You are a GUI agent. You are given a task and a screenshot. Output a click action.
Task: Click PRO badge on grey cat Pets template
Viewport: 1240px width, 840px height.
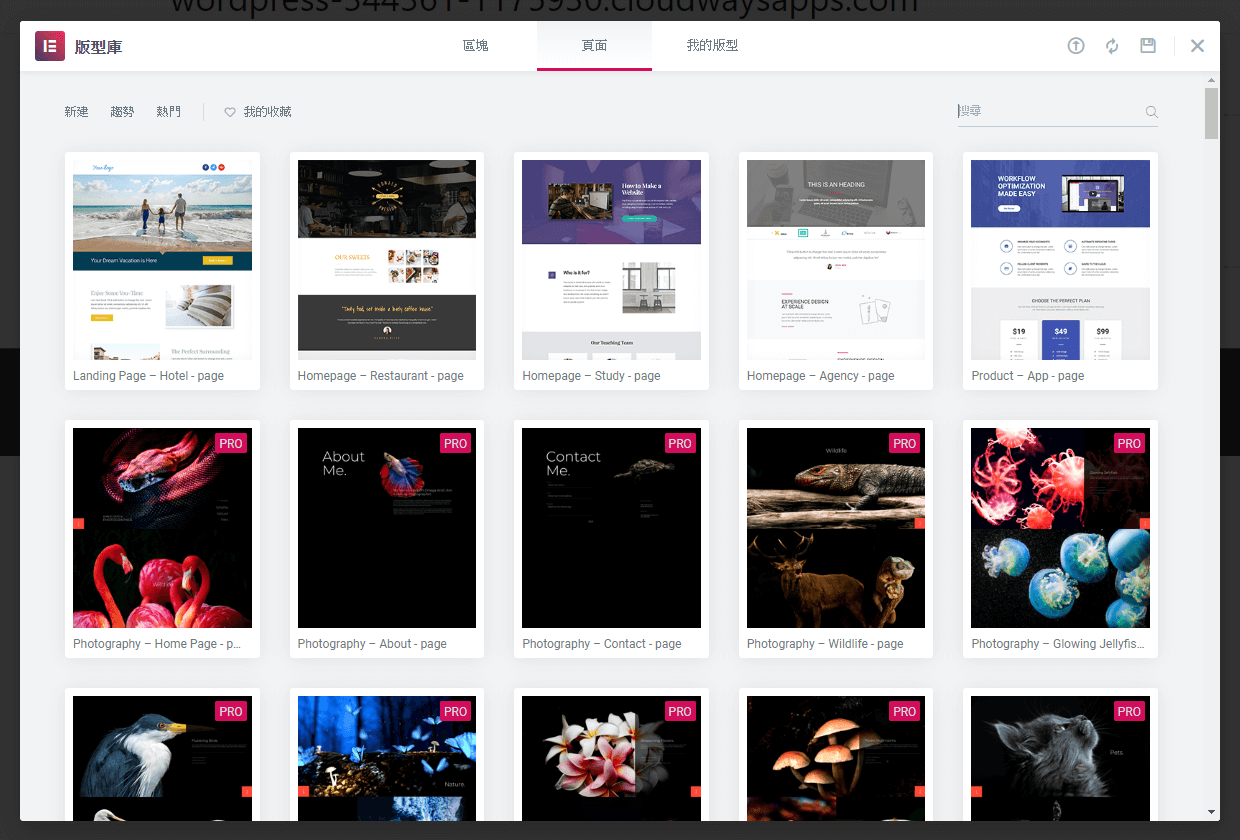[x=1130, y=711]
